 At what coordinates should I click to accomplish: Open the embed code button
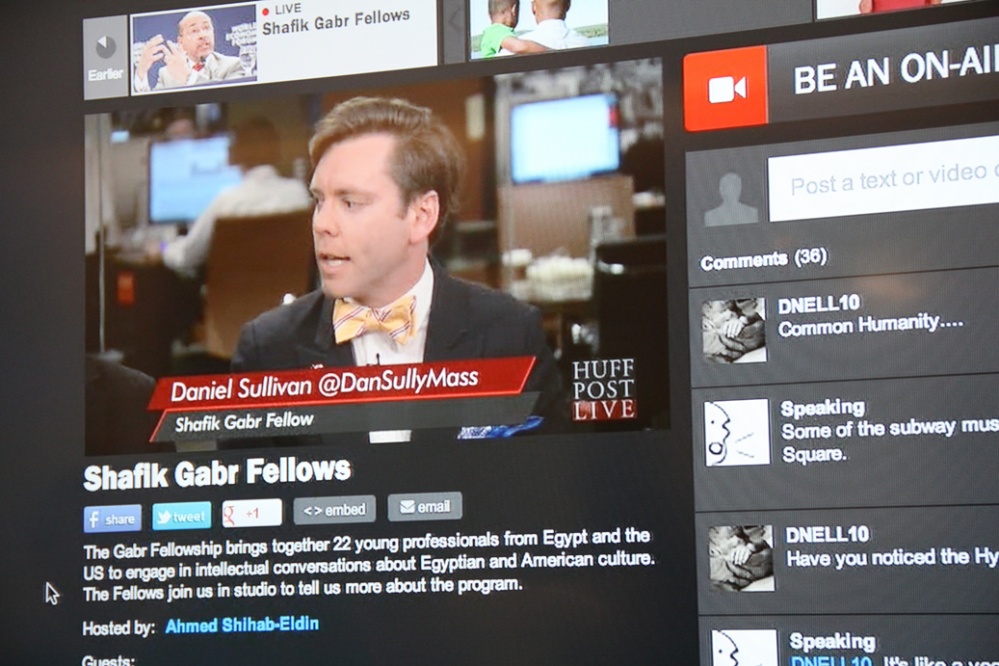(x=334, y=509)
